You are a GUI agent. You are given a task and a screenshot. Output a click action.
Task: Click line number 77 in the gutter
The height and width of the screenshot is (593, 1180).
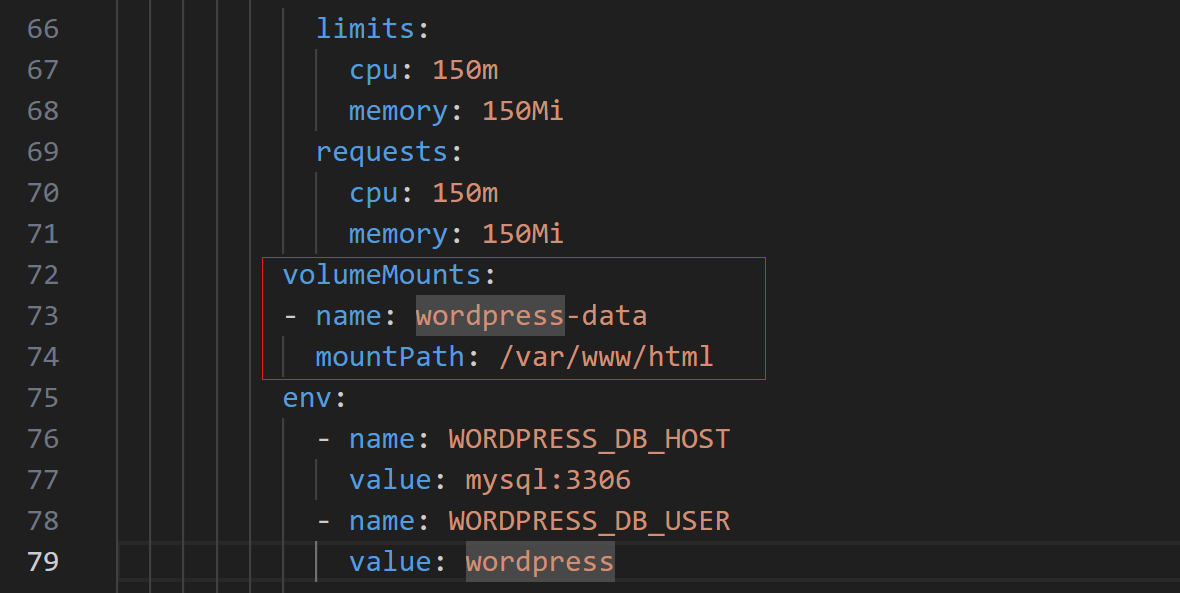click(43, 480)
